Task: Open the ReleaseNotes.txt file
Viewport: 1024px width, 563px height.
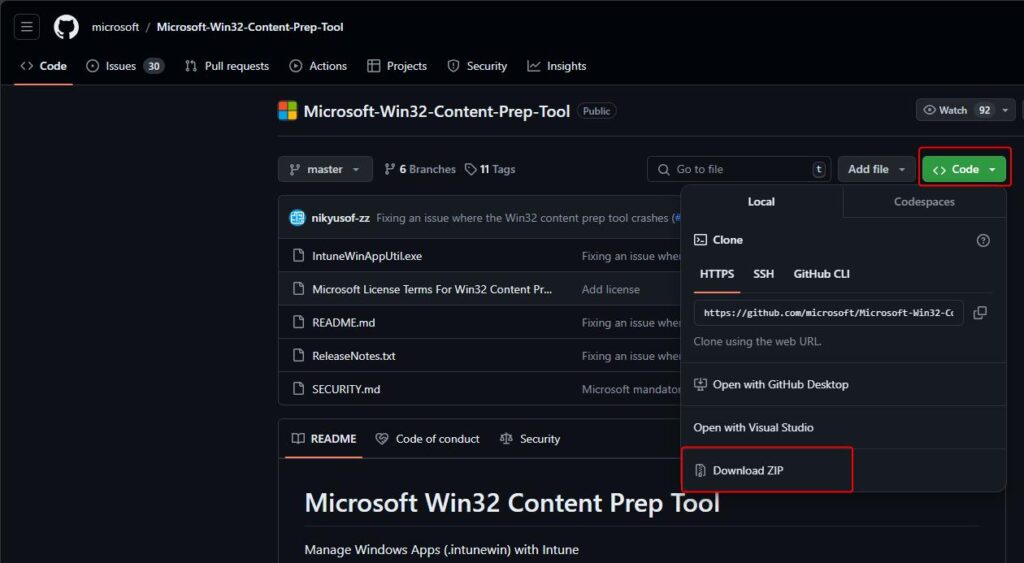Action: point(354,356)
